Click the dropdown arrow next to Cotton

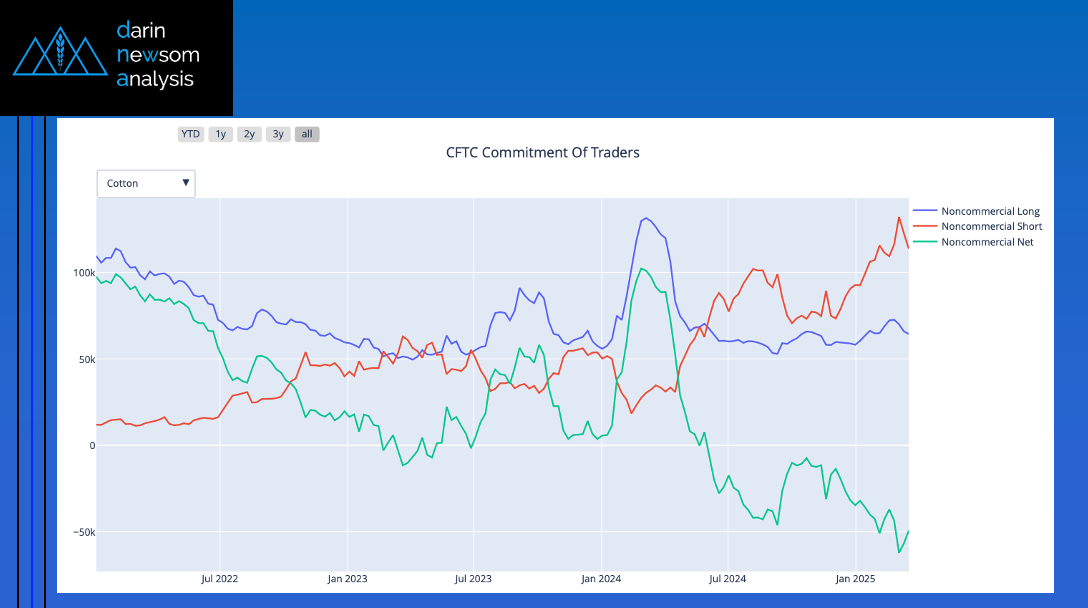tap(186, 183)
